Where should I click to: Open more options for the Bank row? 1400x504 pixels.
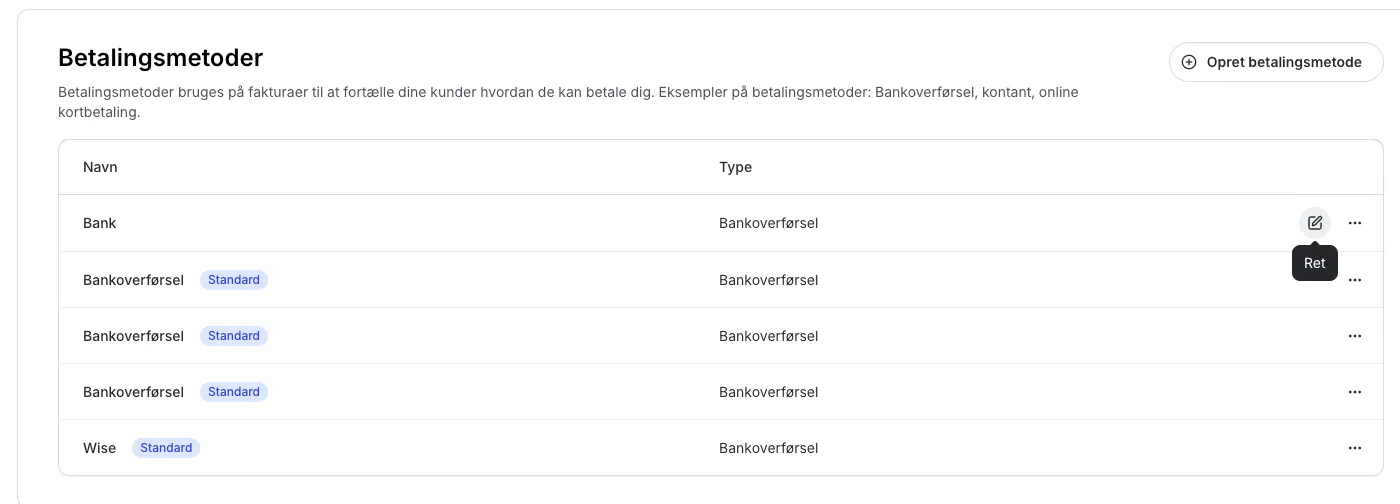(1355, 223)
